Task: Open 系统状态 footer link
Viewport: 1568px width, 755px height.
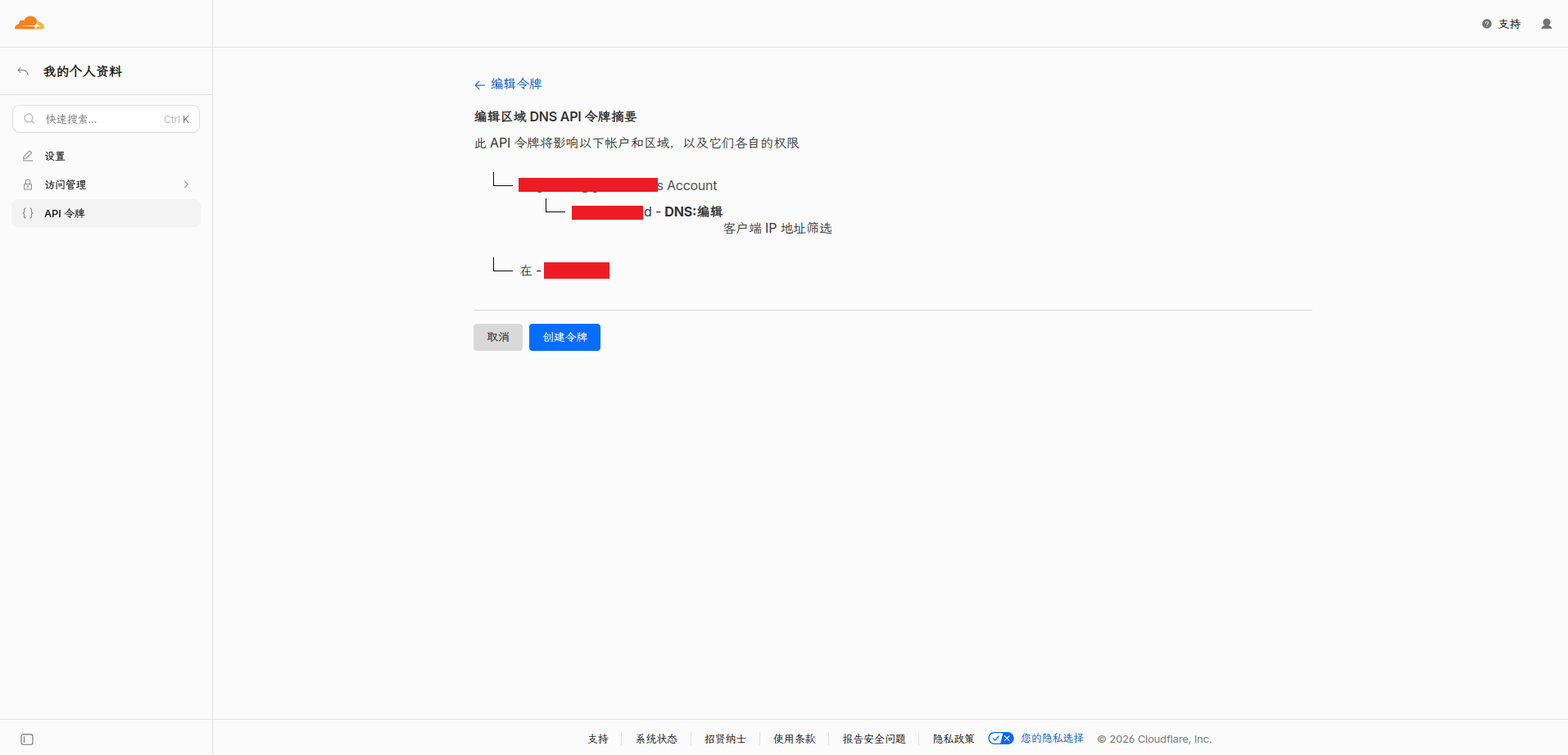Action: pos(656,739)
